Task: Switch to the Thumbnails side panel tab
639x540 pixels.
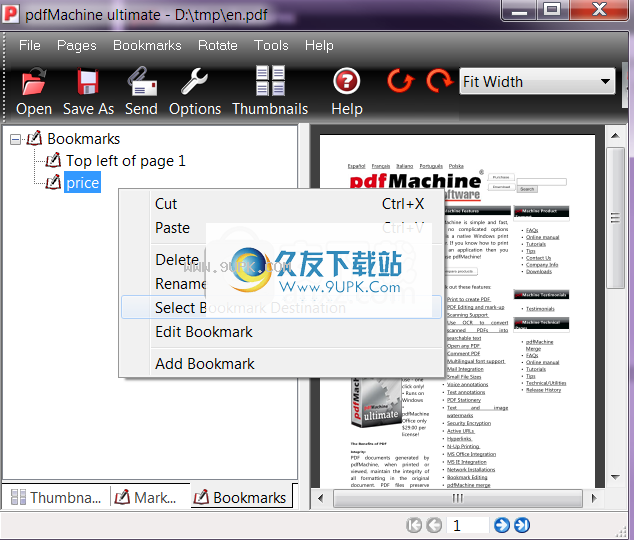Action: coord(56,497)
